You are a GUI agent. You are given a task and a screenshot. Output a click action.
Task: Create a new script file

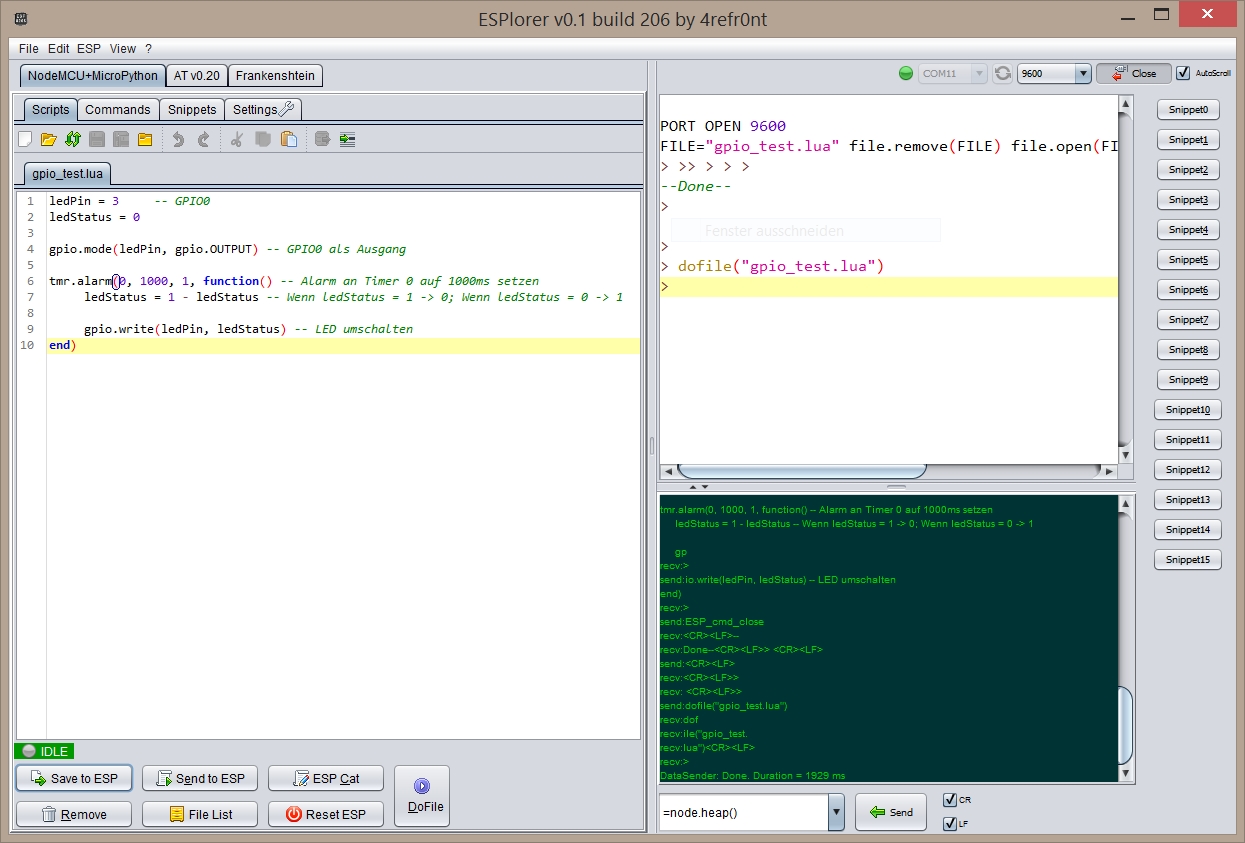click(x=25, y=139)
